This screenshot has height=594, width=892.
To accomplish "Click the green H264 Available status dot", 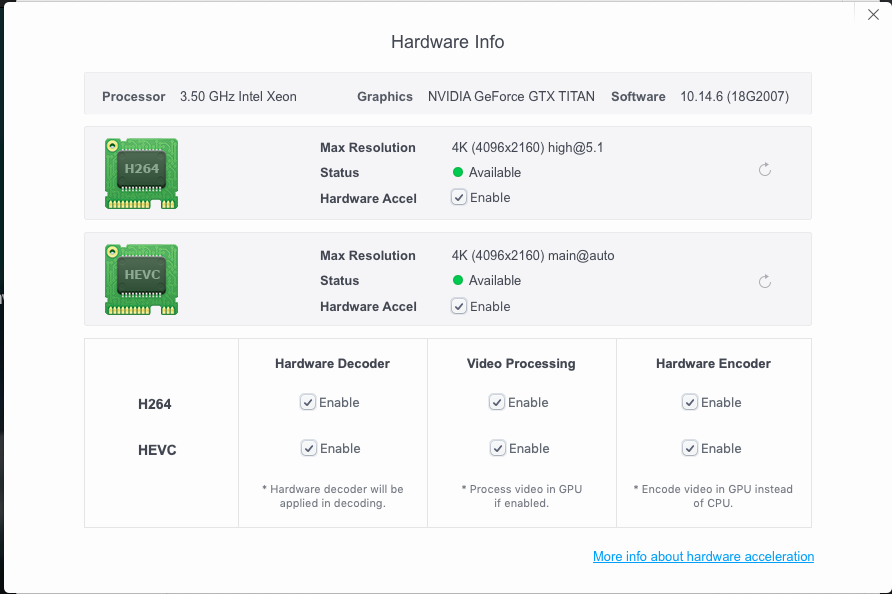I will coord(458,172).
